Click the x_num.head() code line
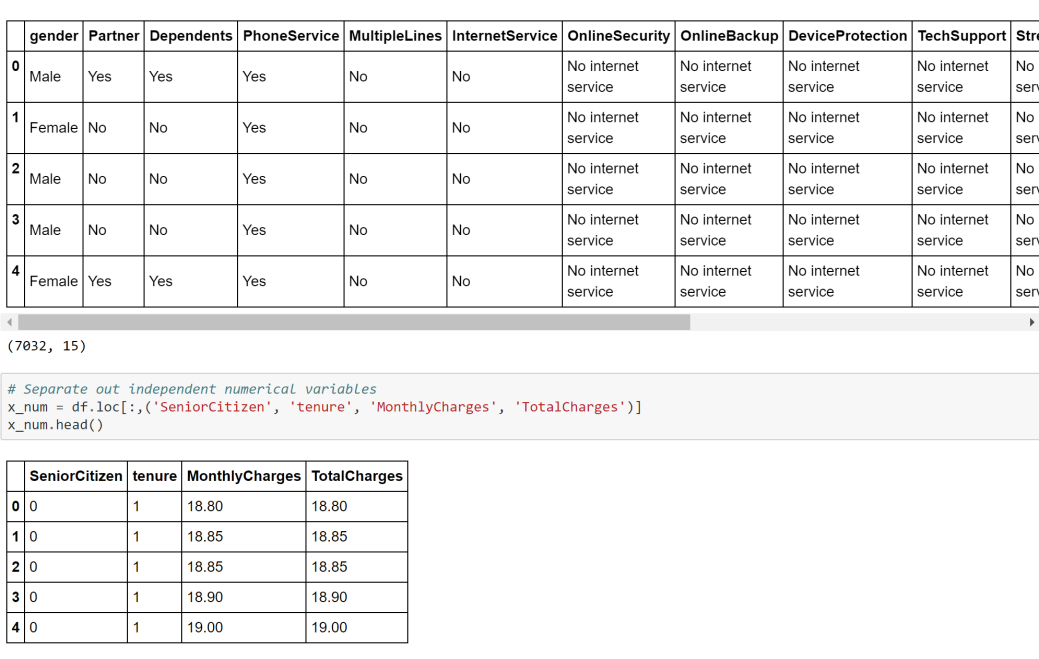1039x659 pixels. [x=56, y=425]
